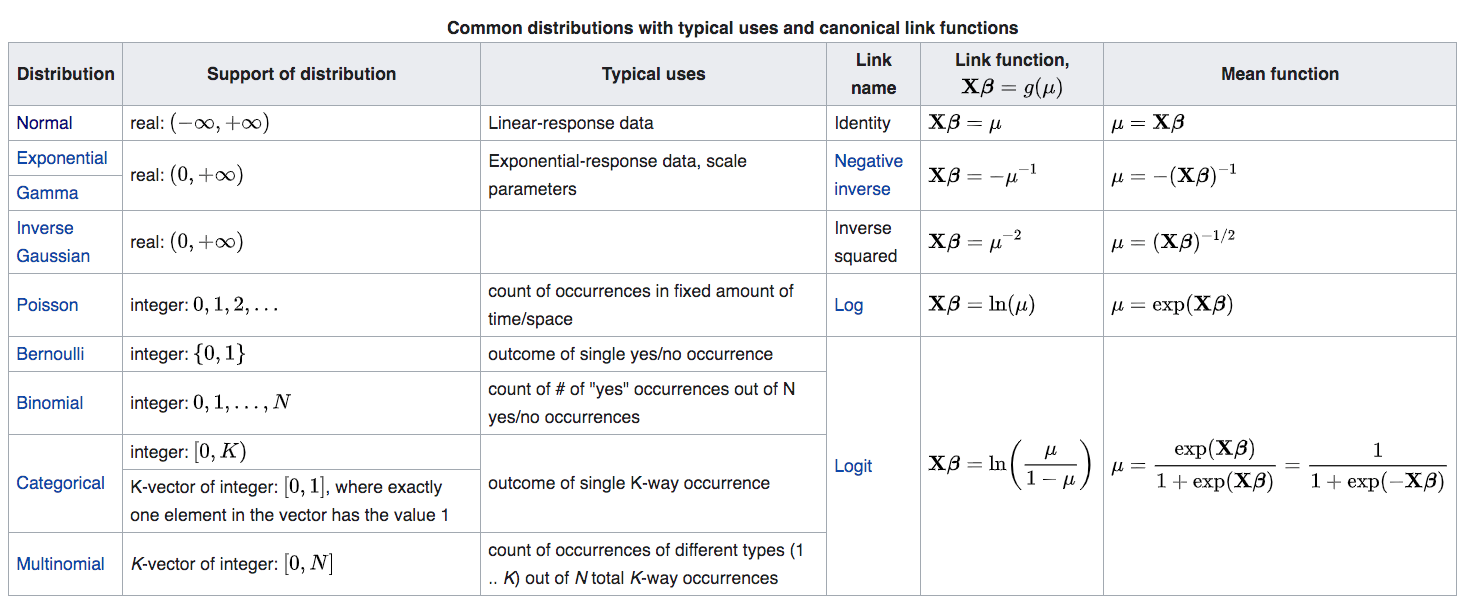
Task: Click the logit link function formula
Action: pos(1010,465)
